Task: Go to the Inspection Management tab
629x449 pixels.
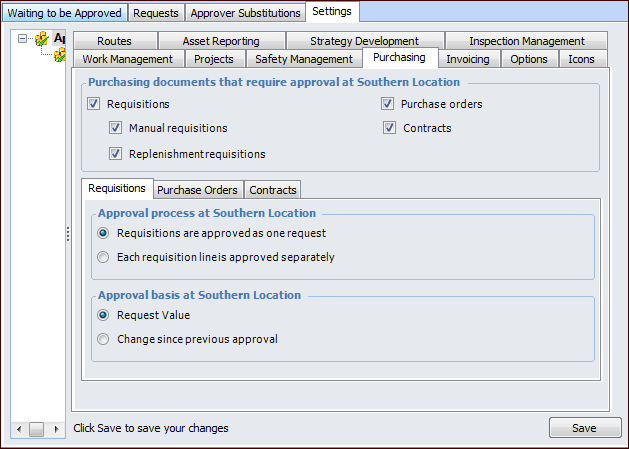Action: click(527, 41)
